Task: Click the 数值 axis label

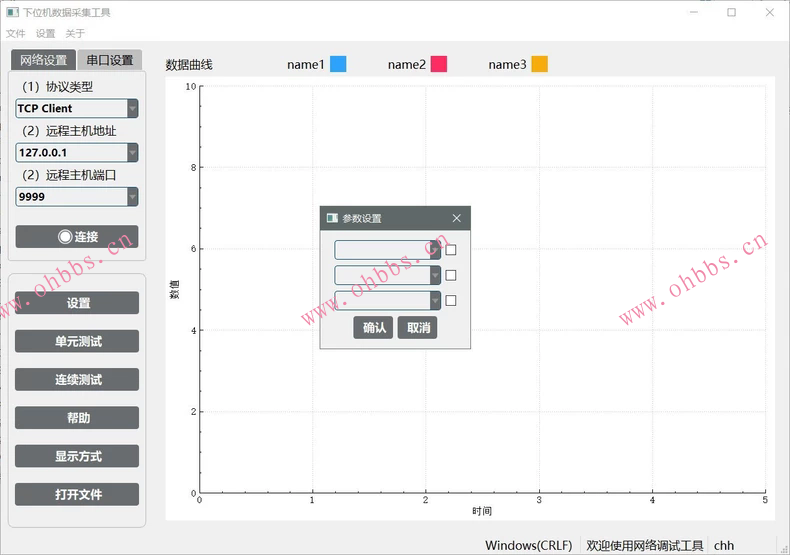Action: pyautogui.click(x=174, y=289)
